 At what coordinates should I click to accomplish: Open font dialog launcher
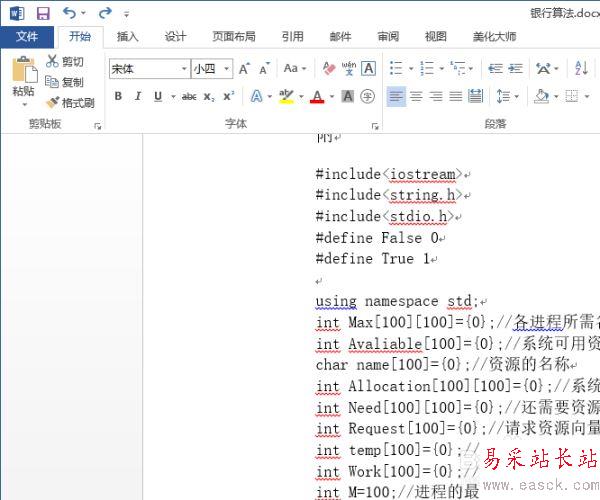[375, 126]
